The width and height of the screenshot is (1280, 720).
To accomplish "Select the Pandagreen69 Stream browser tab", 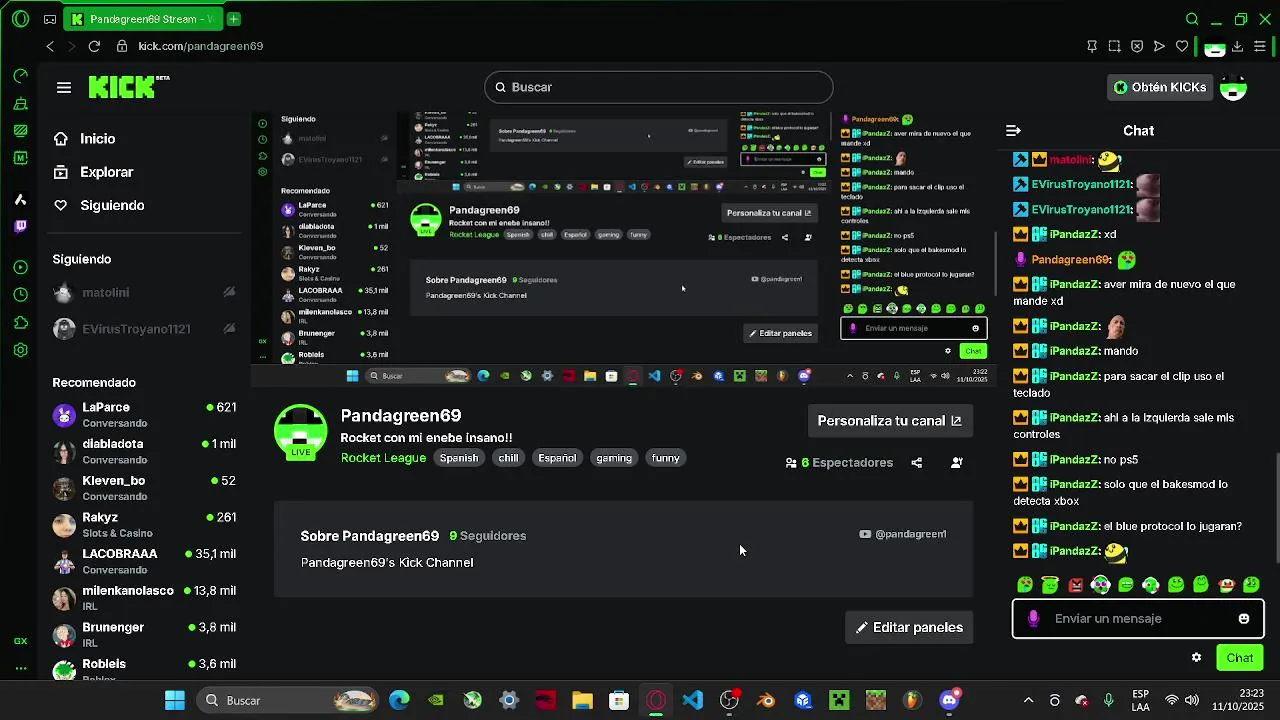I will (142, 19).
